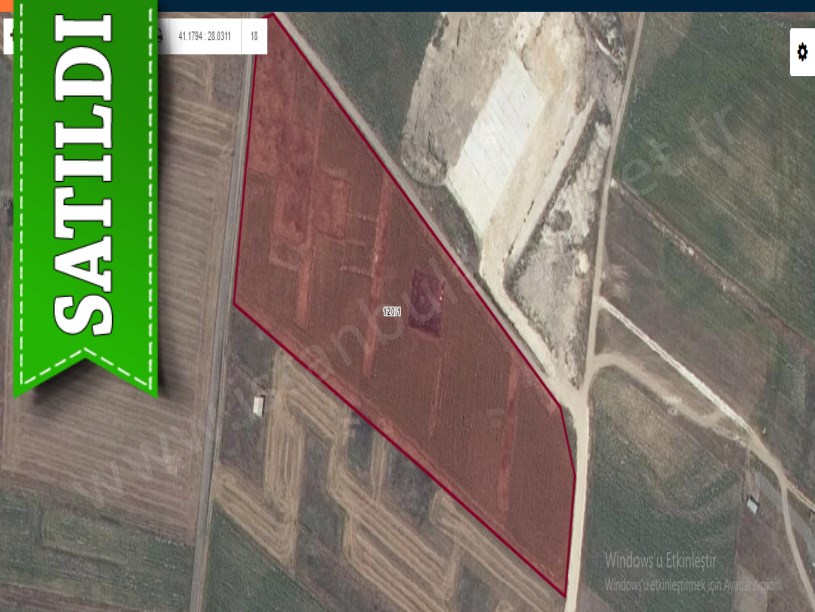Click the coordinates 41.1794 : 28.0311 field
815x612 pixels.
(x=204, y=37)
